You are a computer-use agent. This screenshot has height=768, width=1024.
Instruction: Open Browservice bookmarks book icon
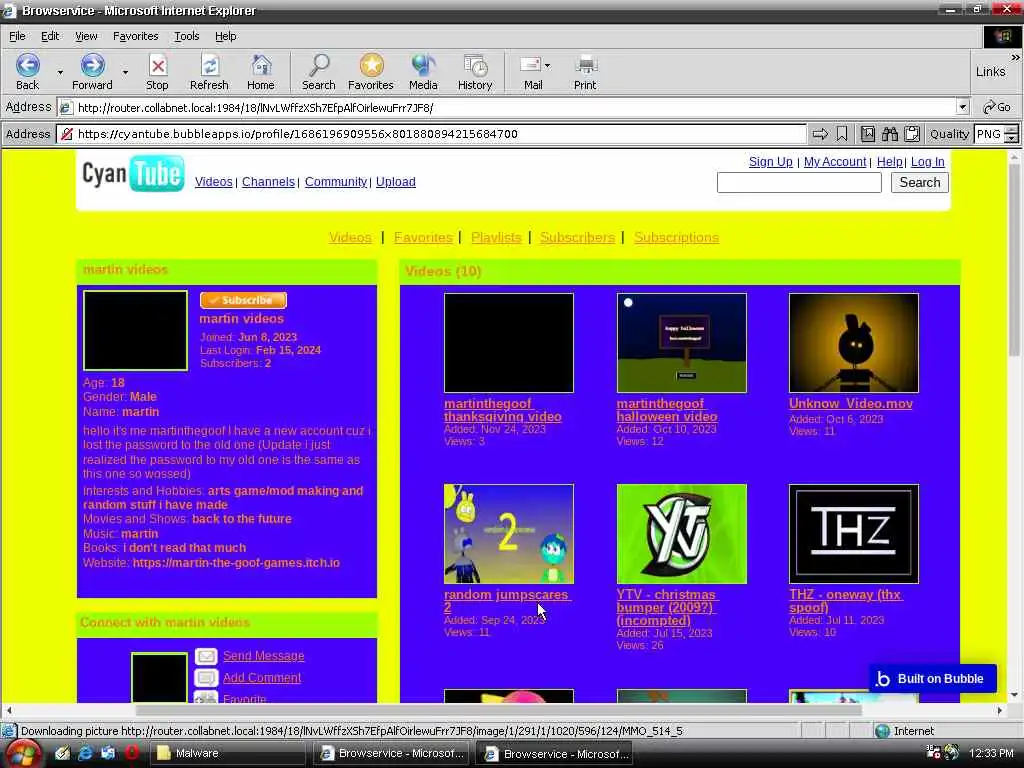coord(868,134)
